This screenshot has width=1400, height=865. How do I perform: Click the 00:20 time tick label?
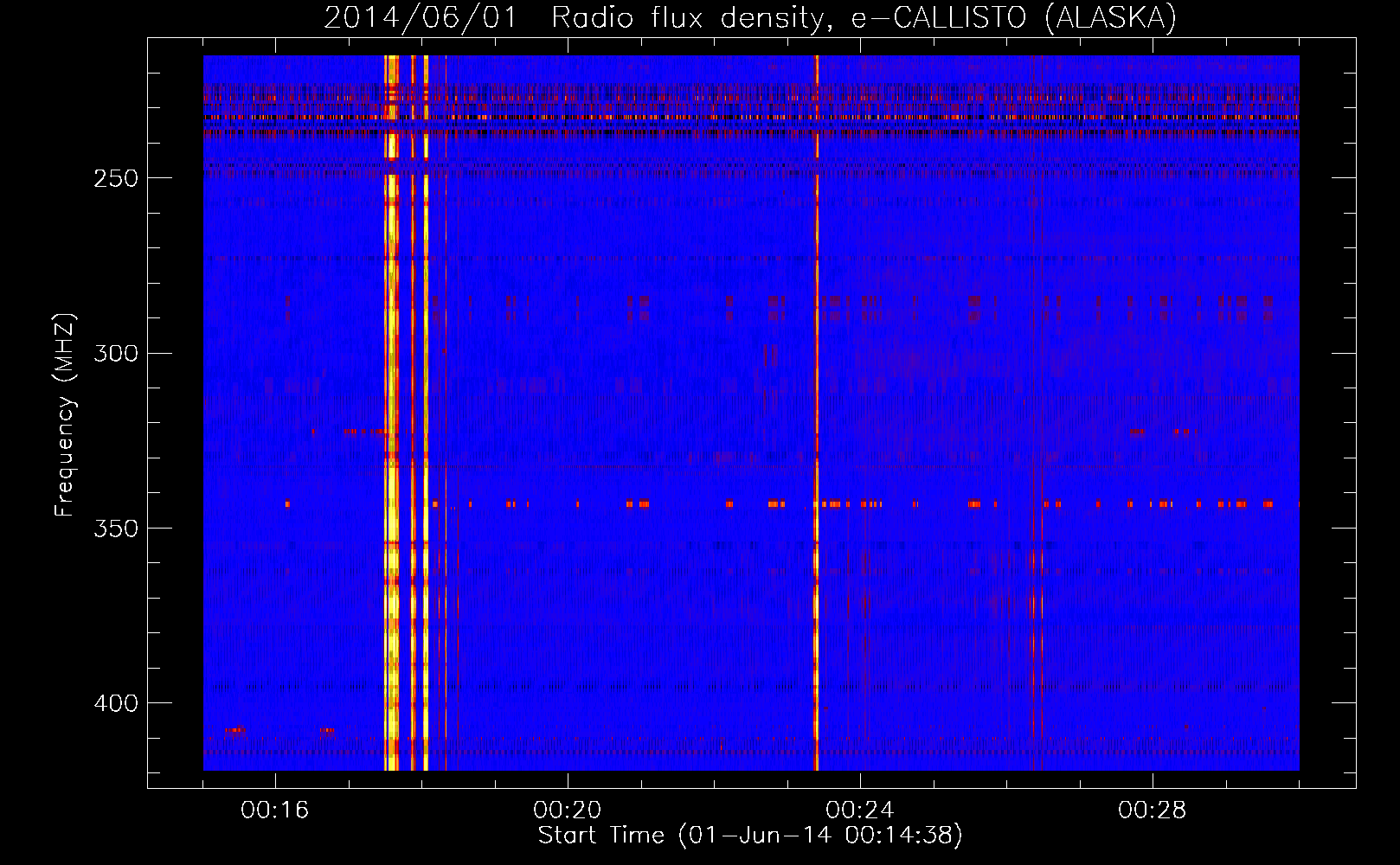(568, 811)
